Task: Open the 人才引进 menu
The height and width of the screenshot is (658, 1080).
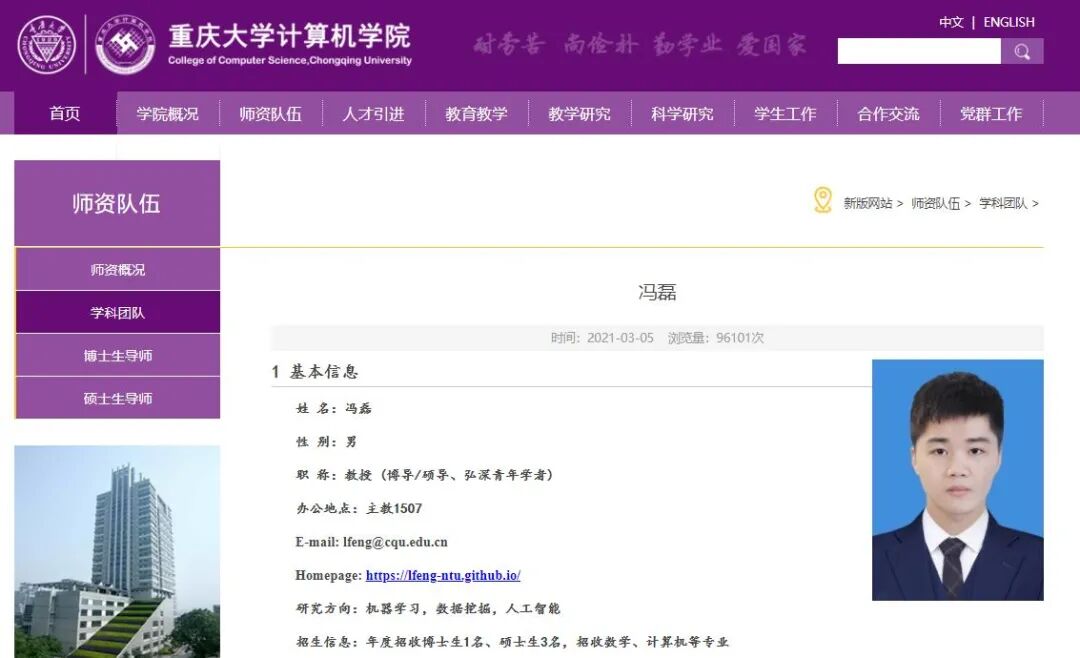Action: 373,114
